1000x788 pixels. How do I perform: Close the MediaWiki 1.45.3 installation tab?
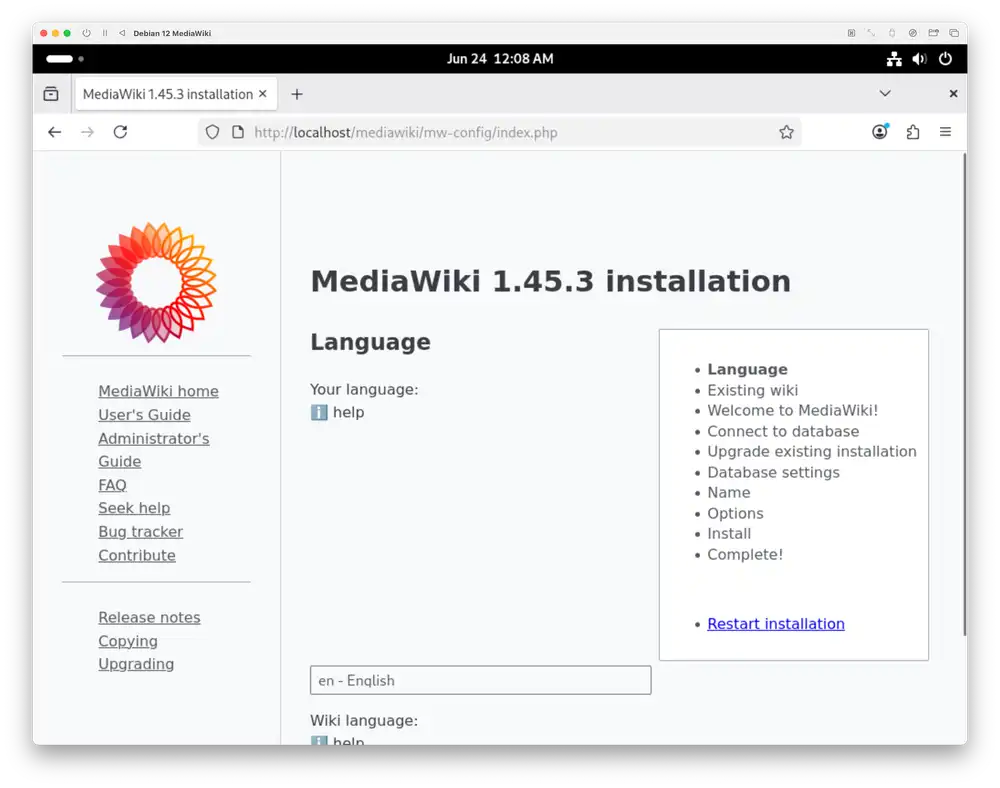click(x=263, y=94)
